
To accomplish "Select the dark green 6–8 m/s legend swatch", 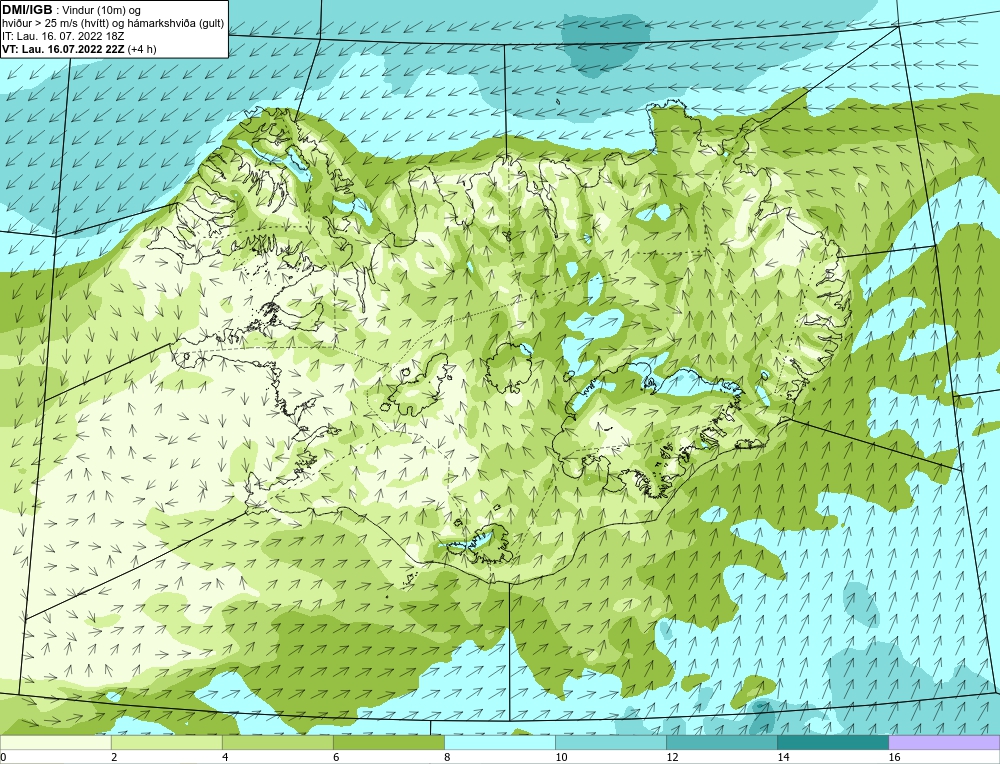I will [389, 742].
